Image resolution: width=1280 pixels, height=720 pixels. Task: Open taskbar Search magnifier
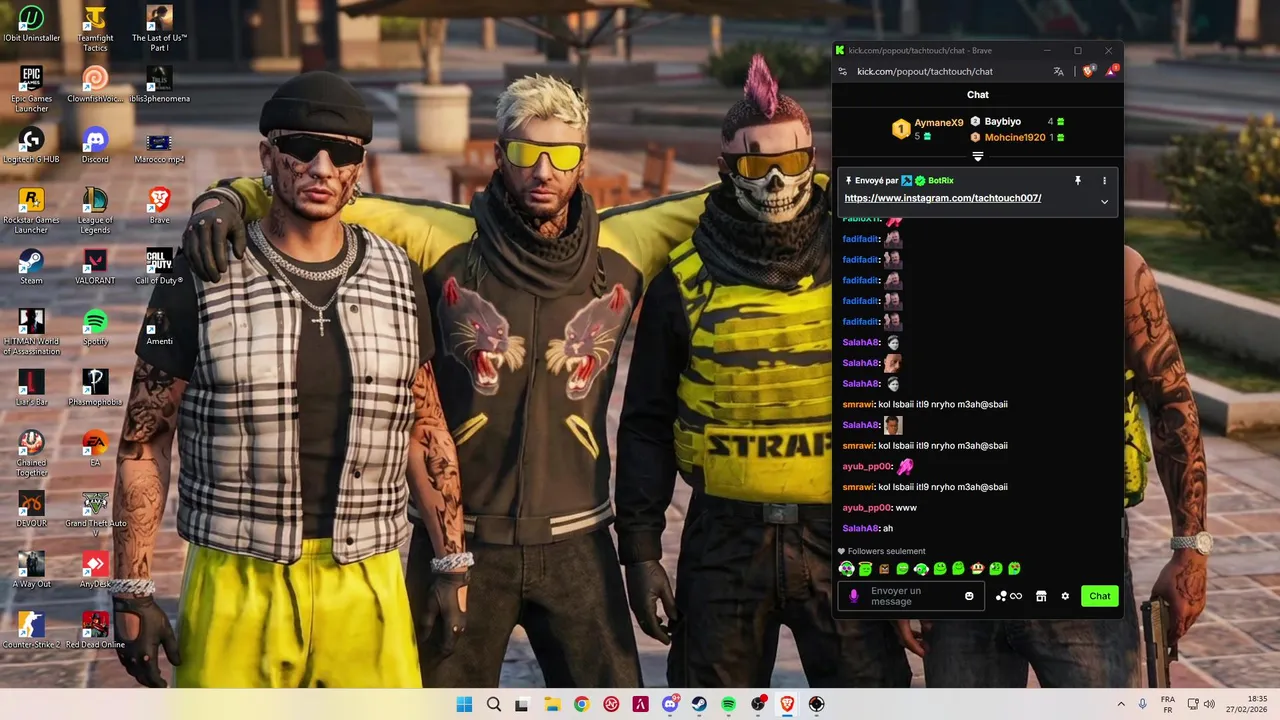point(494,704)
